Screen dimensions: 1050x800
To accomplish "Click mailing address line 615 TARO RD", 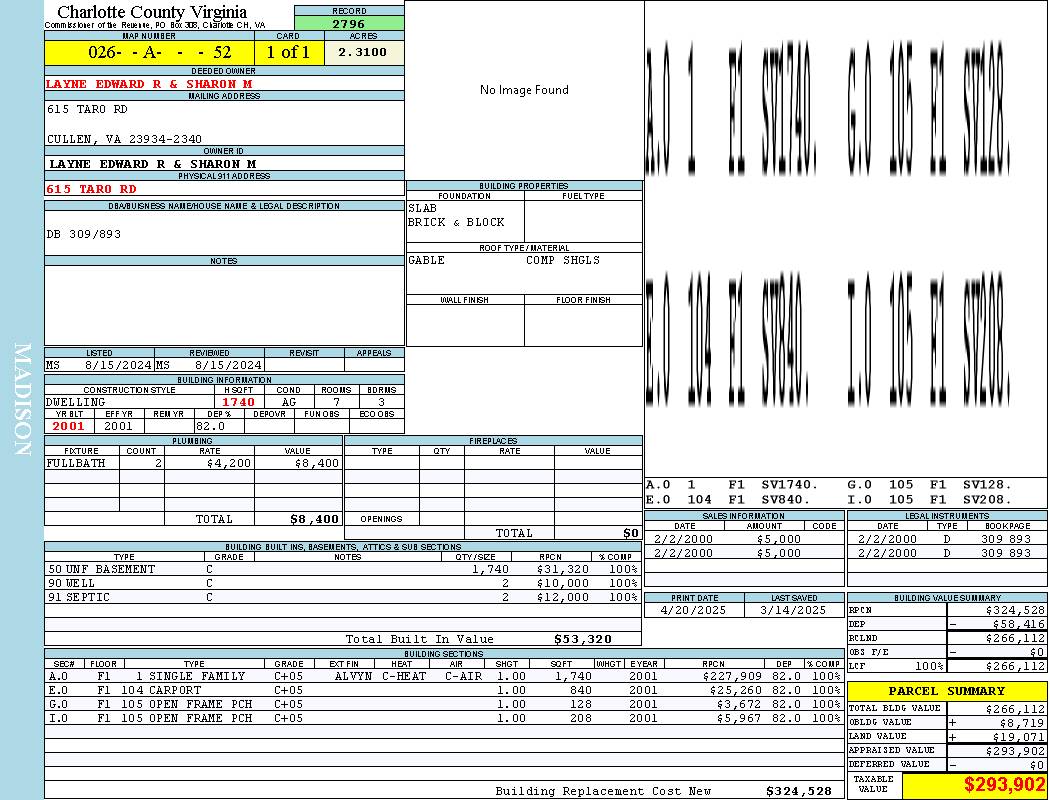I will click(87, 108).
